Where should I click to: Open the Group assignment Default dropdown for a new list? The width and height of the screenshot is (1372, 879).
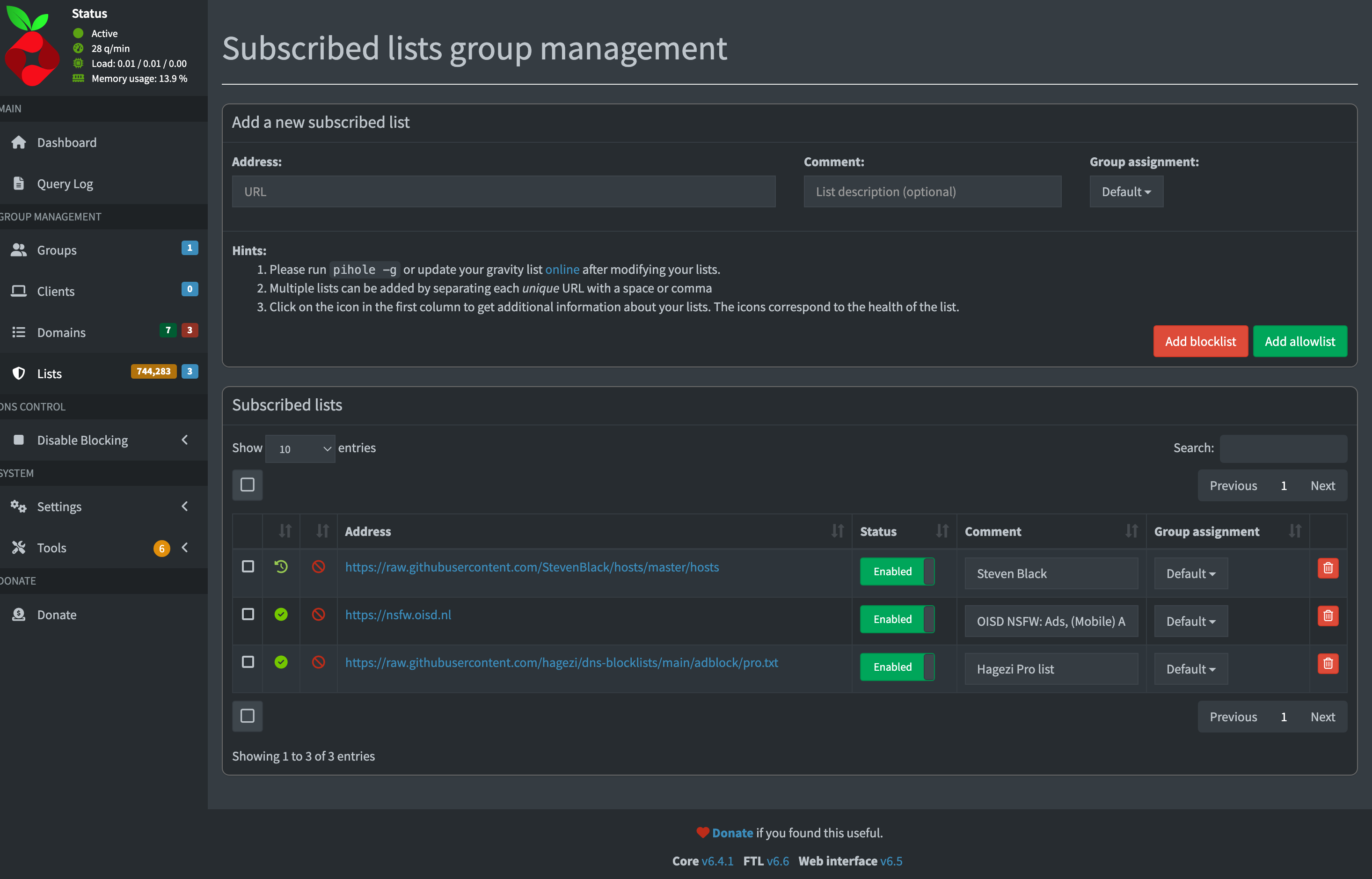(x=1125, y=192)
